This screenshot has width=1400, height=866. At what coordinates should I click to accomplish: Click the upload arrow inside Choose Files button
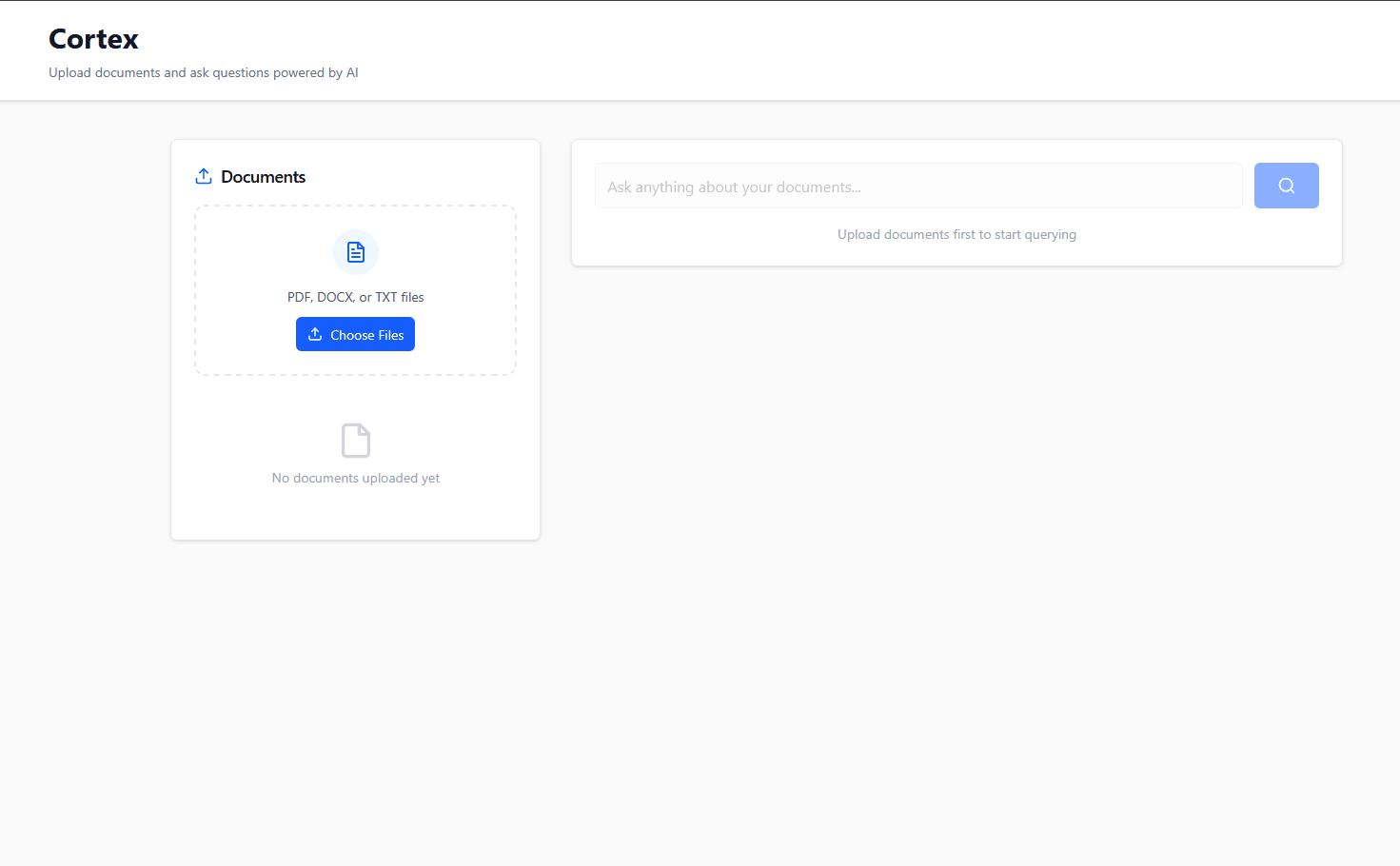click(314, 334)
